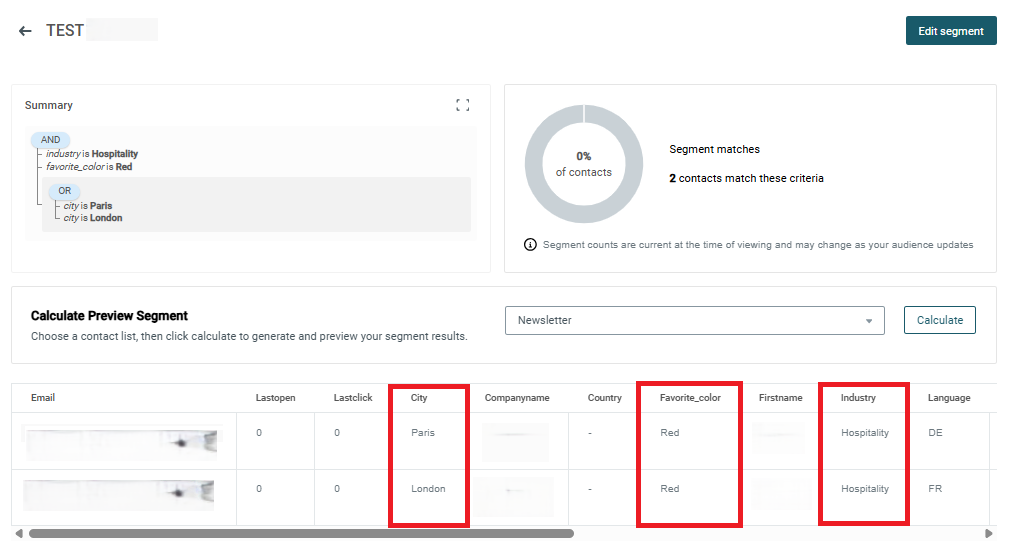Click the Industry column header
This screenshot has height=558, width=1017.
tap(858, 398)
